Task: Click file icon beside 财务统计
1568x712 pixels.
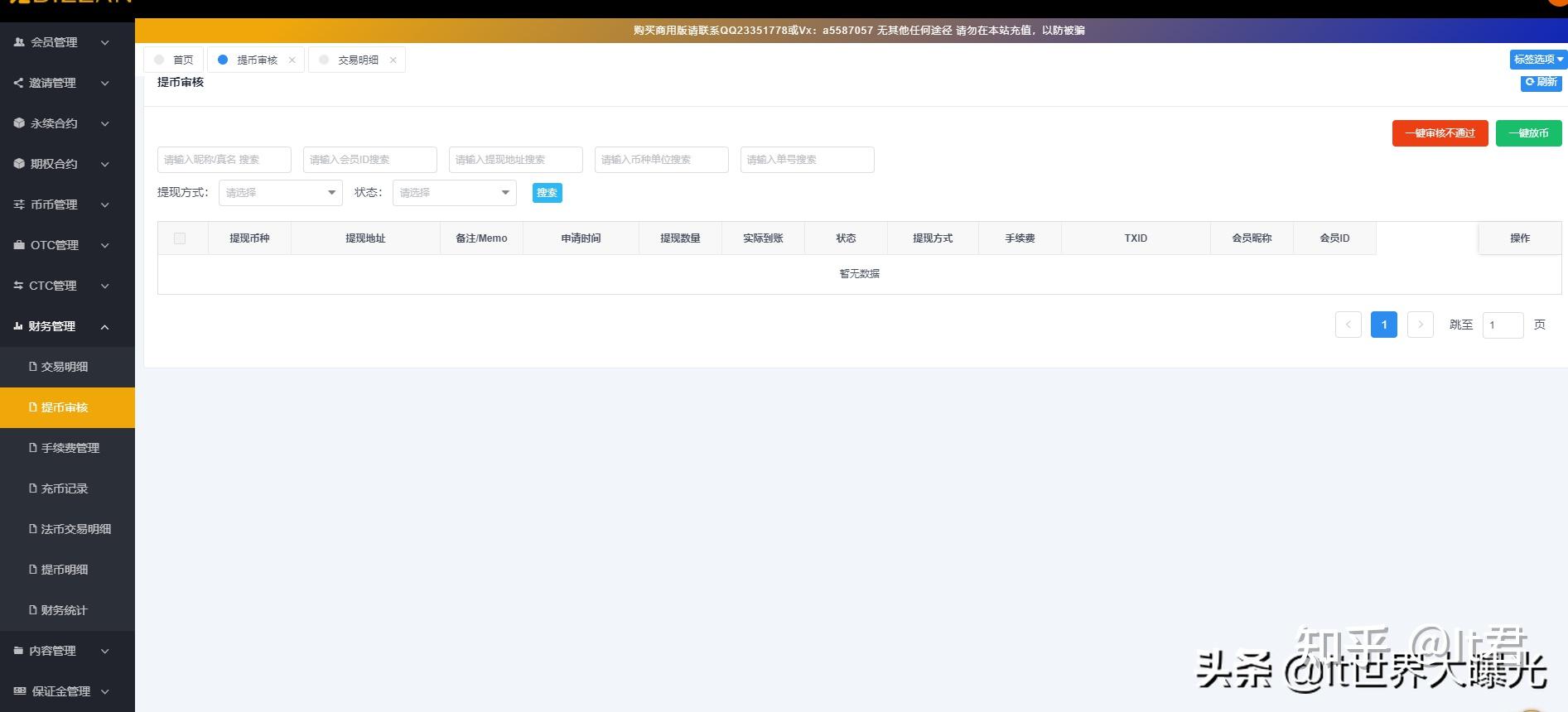Action: click(33, 609)
